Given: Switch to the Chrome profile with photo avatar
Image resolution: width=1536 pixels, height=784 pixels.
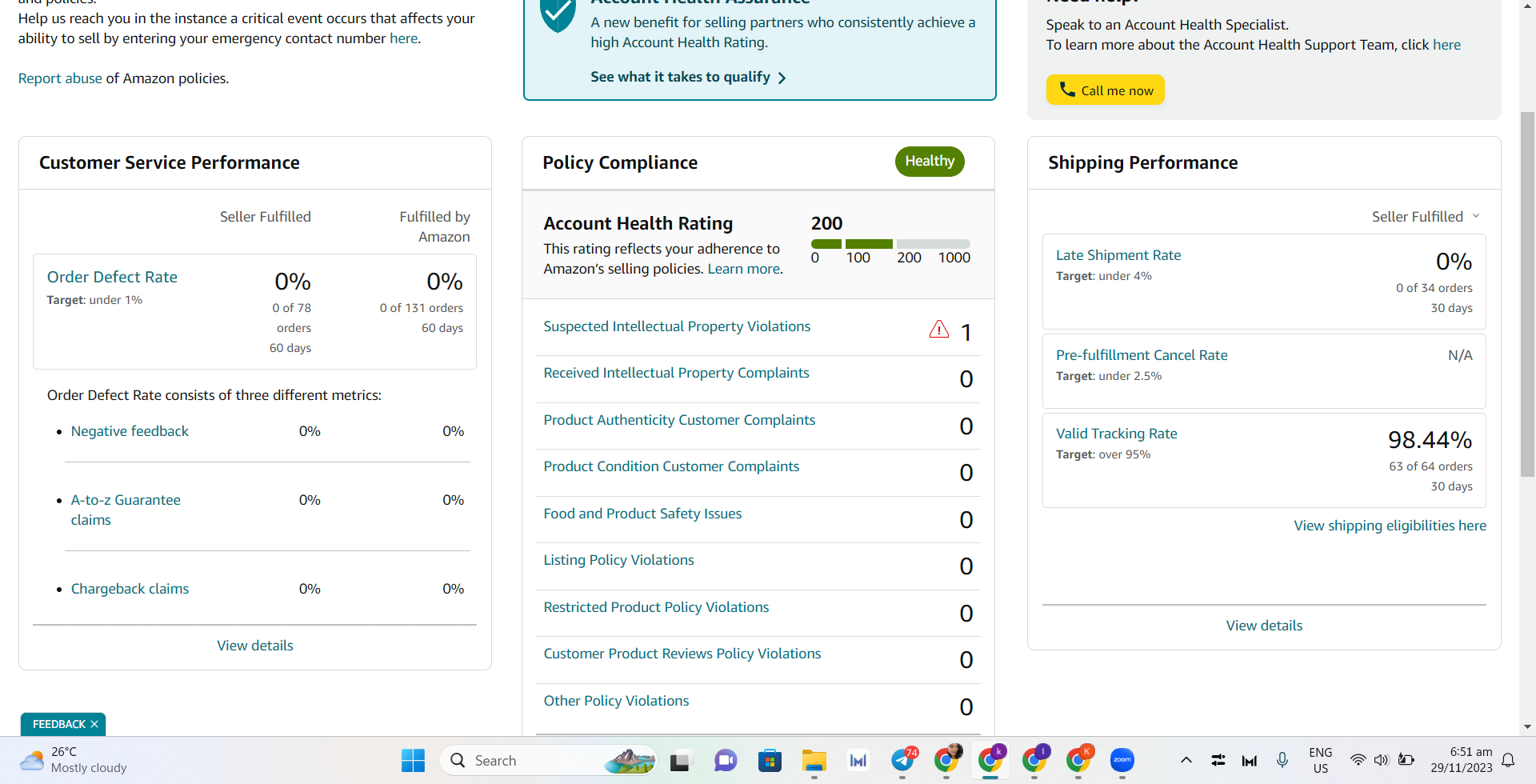Looking at the screenshot, I should coord(947,760).
